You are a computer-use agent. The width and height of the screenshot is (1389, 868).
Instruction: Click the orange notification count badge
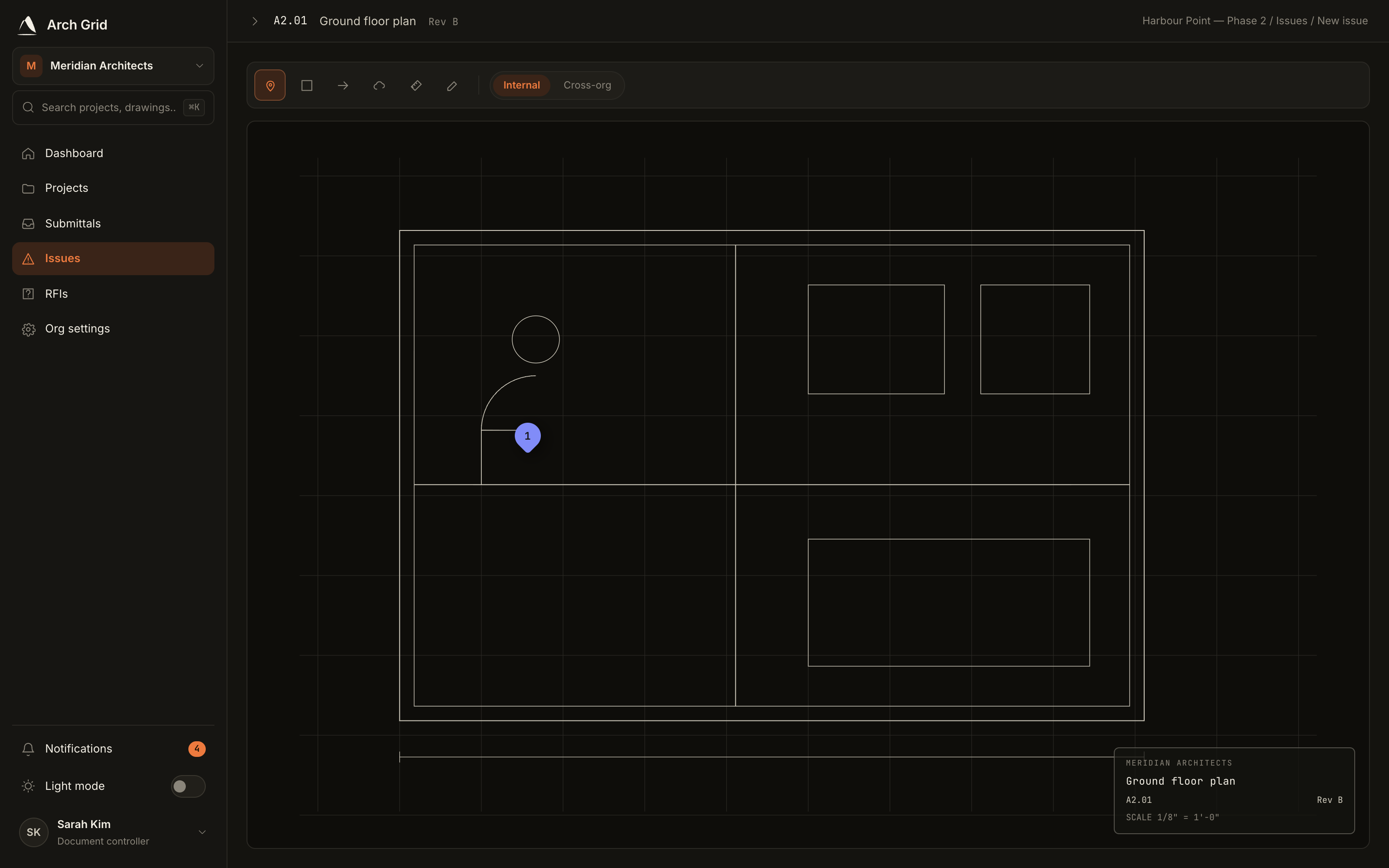pos(197,749)
